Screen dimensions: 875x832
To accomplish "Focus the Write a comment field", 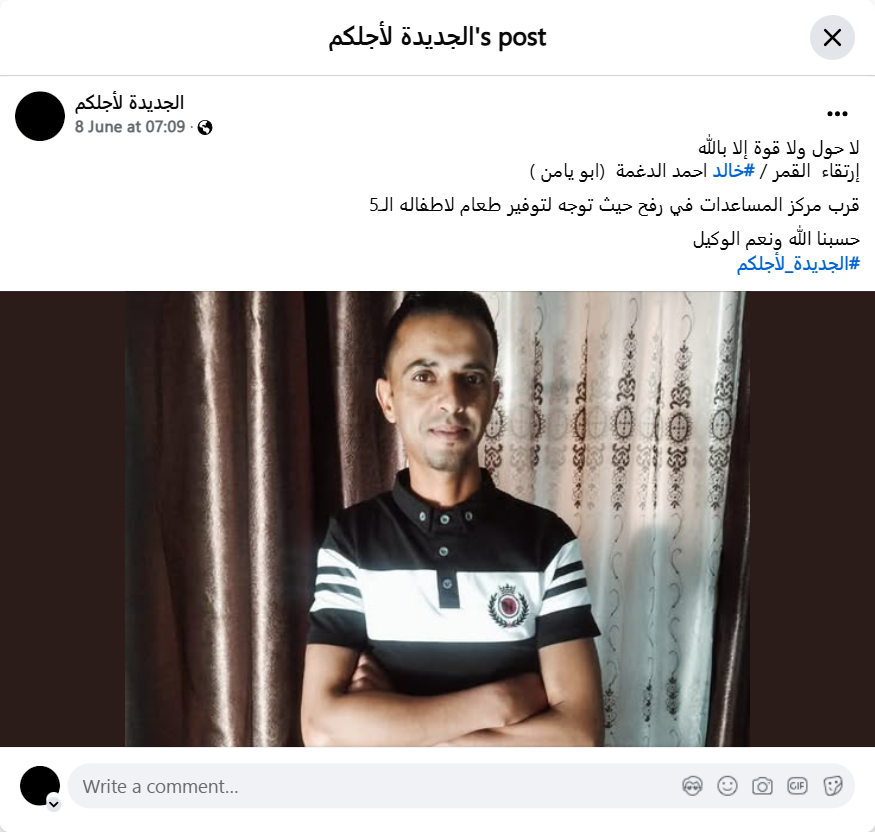I will point(374,786).
